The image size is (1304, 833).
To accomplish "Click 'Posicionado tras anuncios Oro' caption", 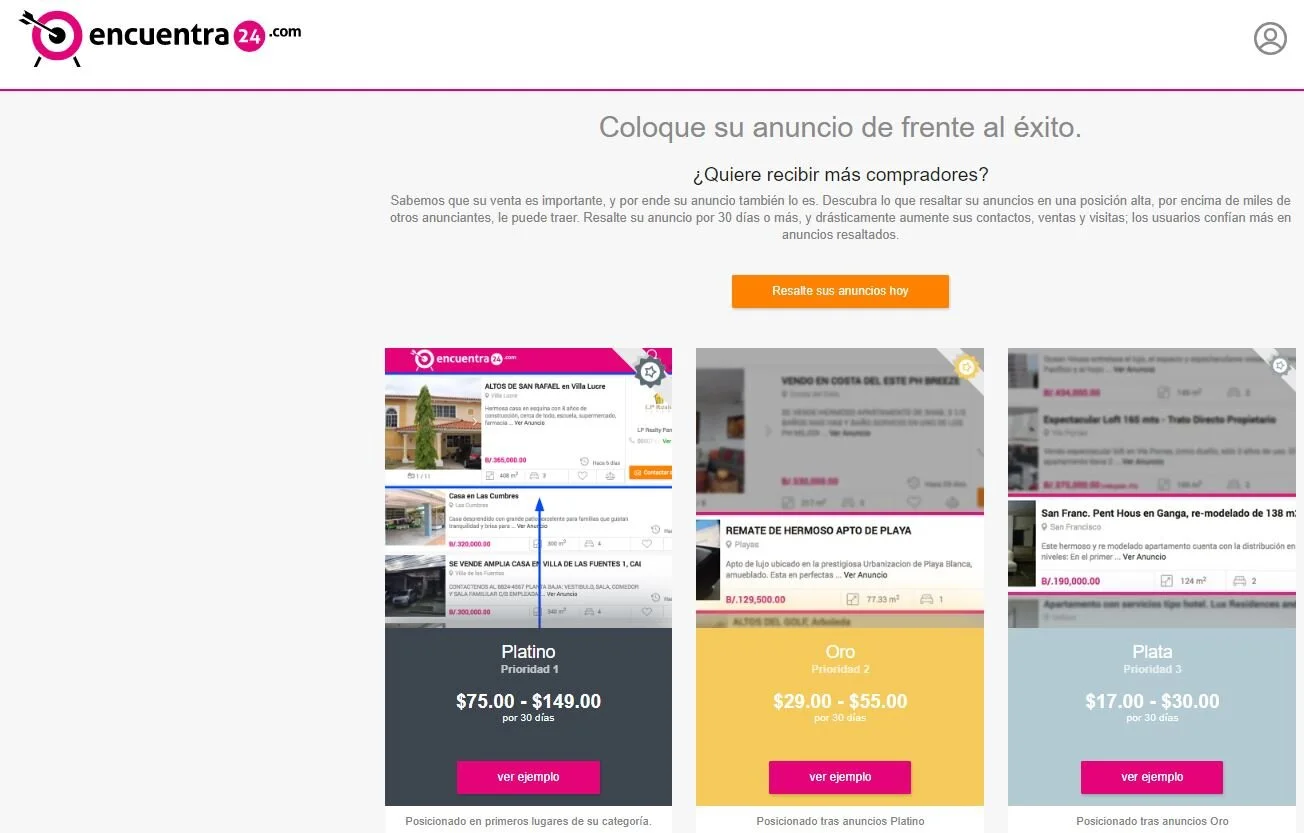I will click(1152, 821).
